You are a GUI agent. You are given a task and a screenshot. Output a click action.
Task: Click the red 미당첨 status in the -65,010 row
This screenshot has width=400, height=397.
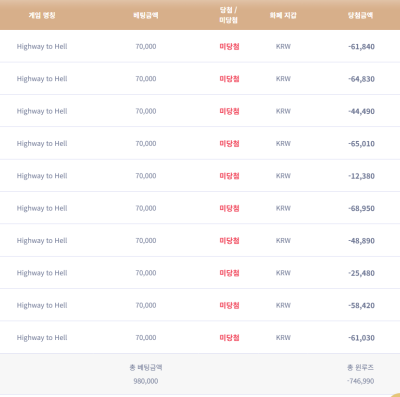coord(229,144)
